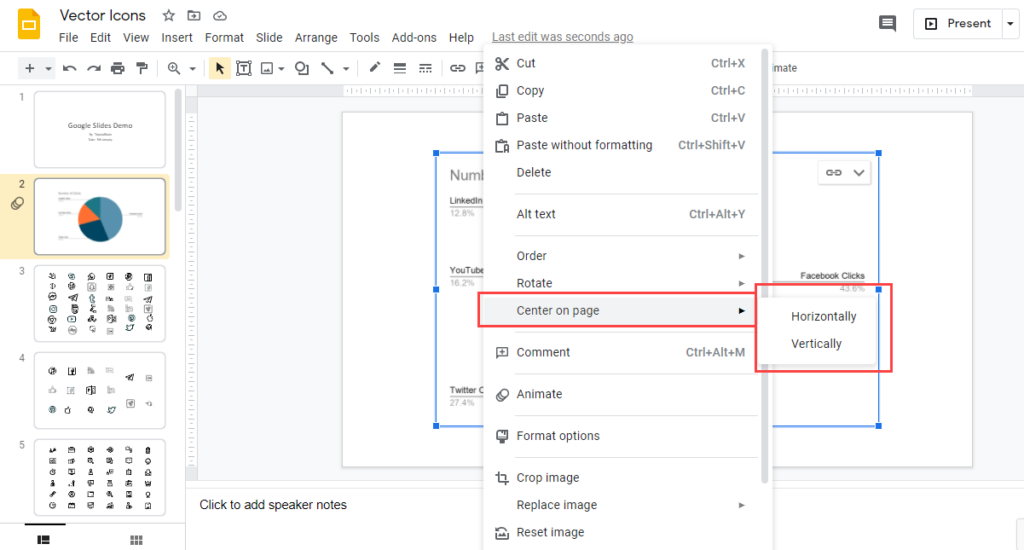Redo the last action

point(93,68)
